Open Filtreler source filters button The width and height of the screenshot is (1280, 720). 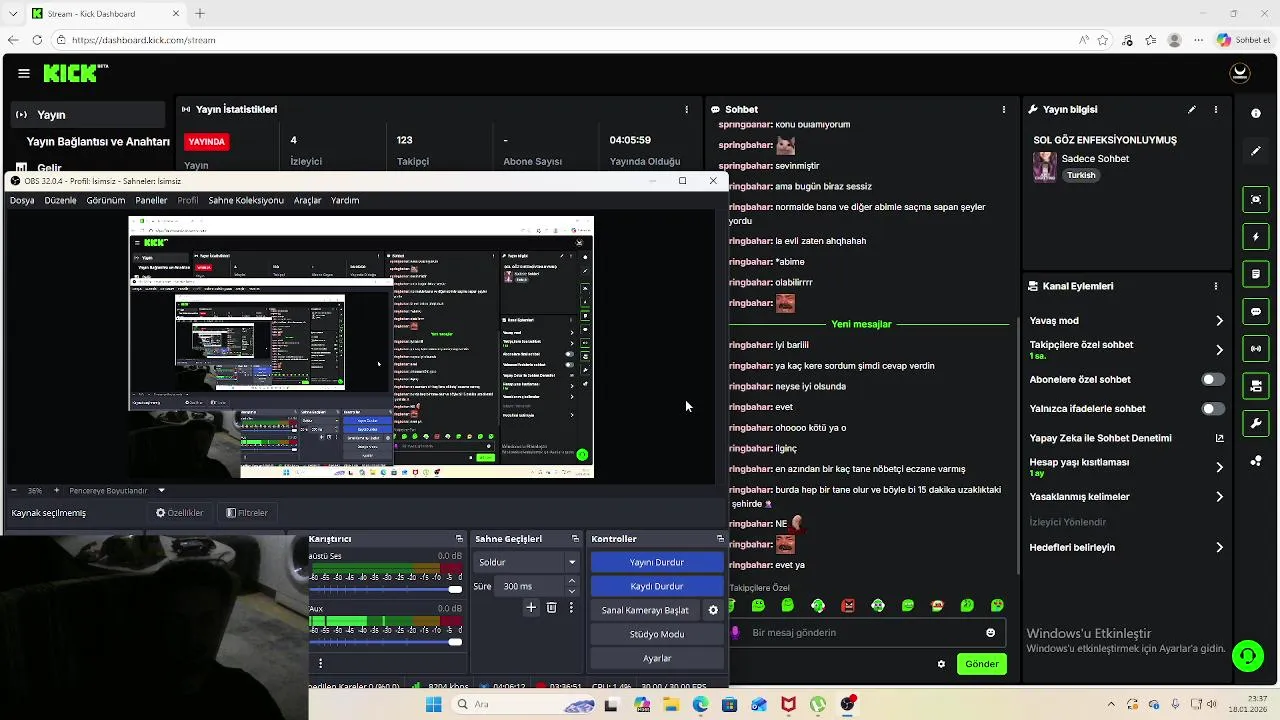[247, 513]
